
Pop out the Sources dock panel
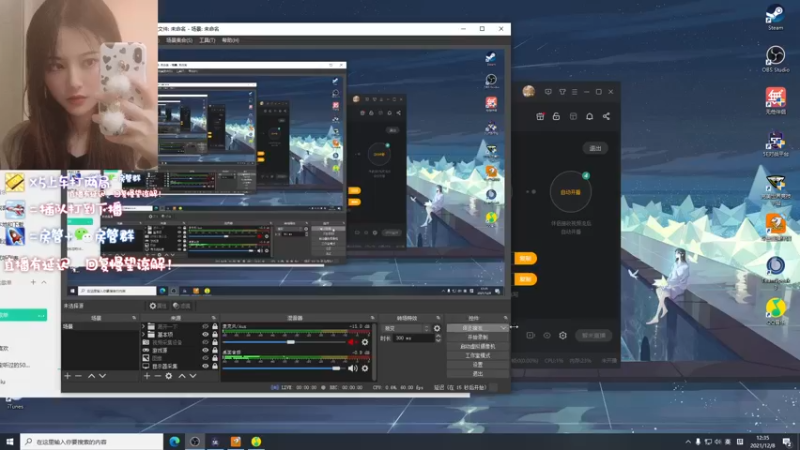pos(214,318)
